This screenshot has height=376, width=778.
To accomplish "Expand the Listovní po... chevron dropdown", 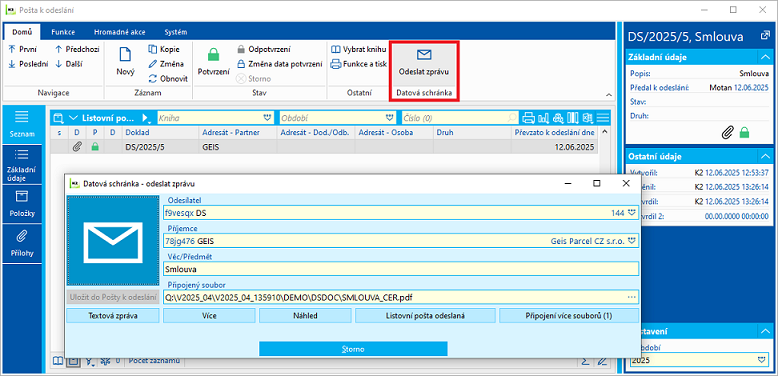I will (x=73, y=118).
